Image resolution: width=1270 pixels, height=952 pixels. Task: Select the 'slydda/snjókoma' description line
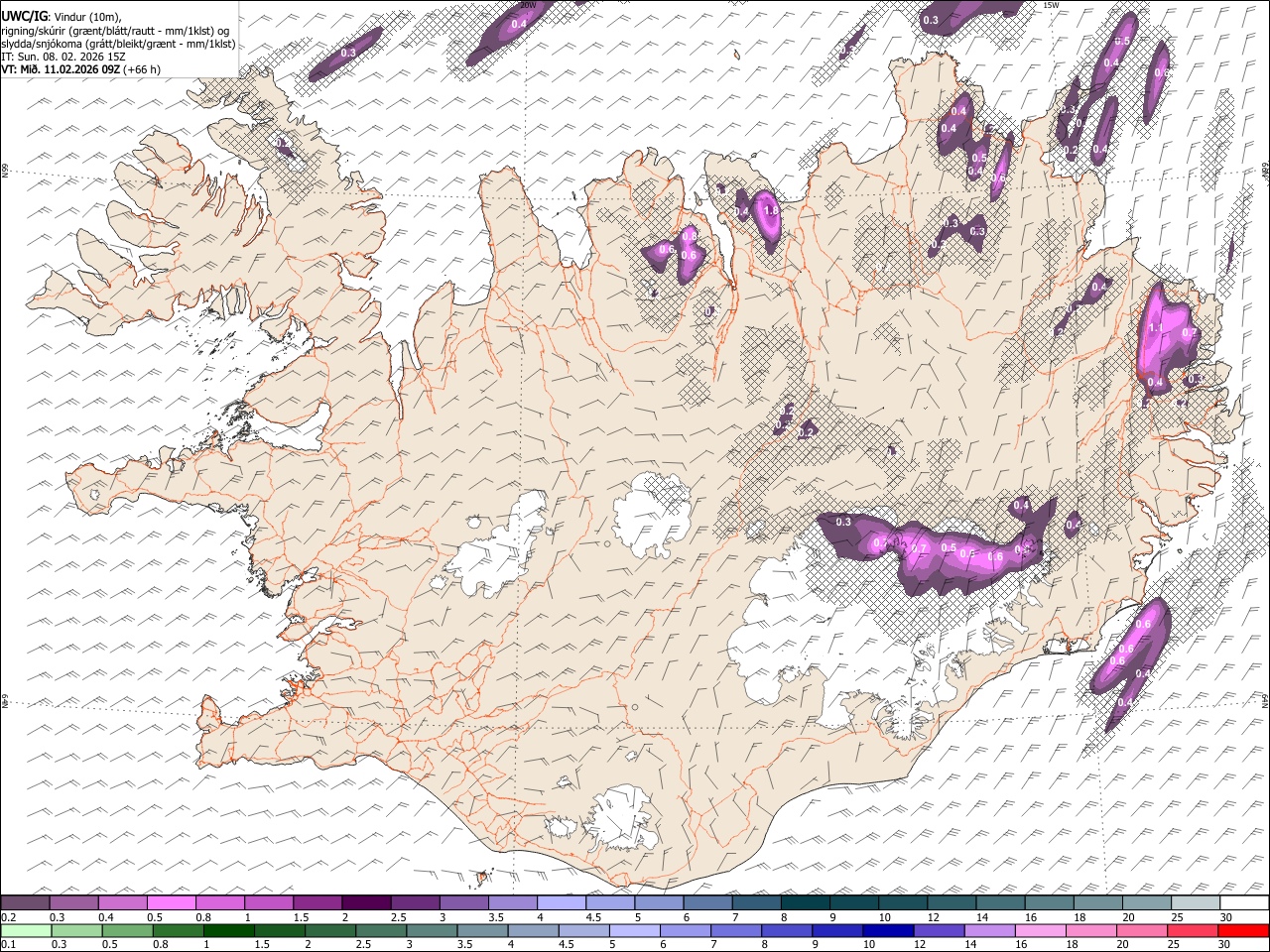click(x=118, y=44)
